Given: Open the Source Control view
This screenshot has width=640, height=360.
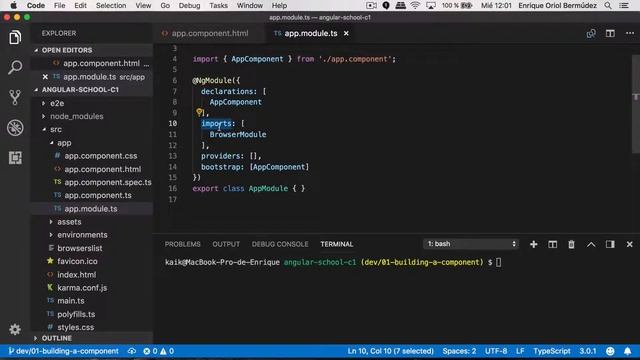Looking at the screenshot, I should pos(15,98).
